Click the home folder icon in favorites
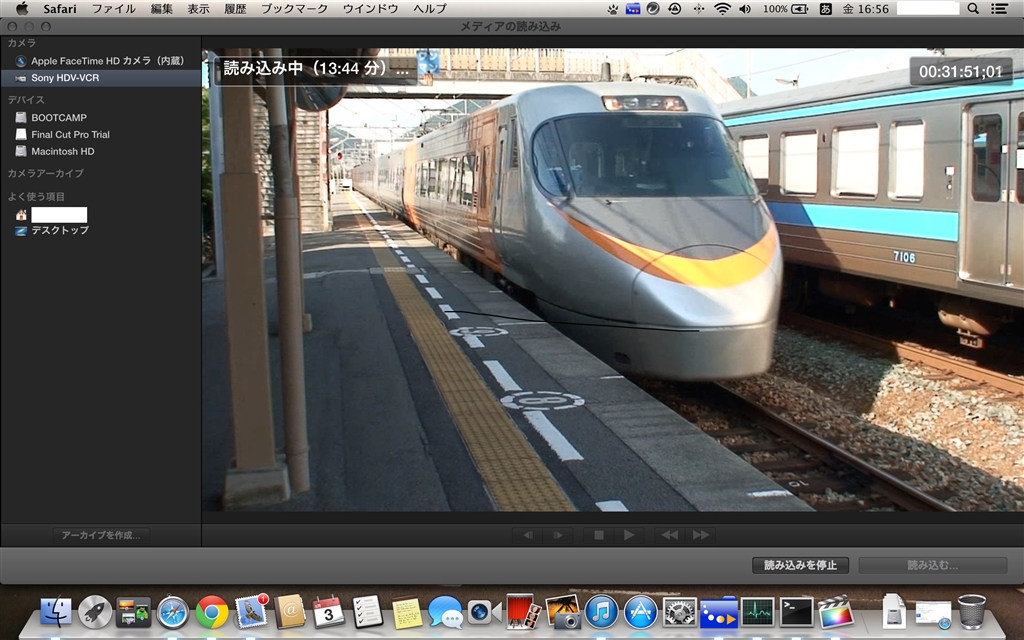 21,215
